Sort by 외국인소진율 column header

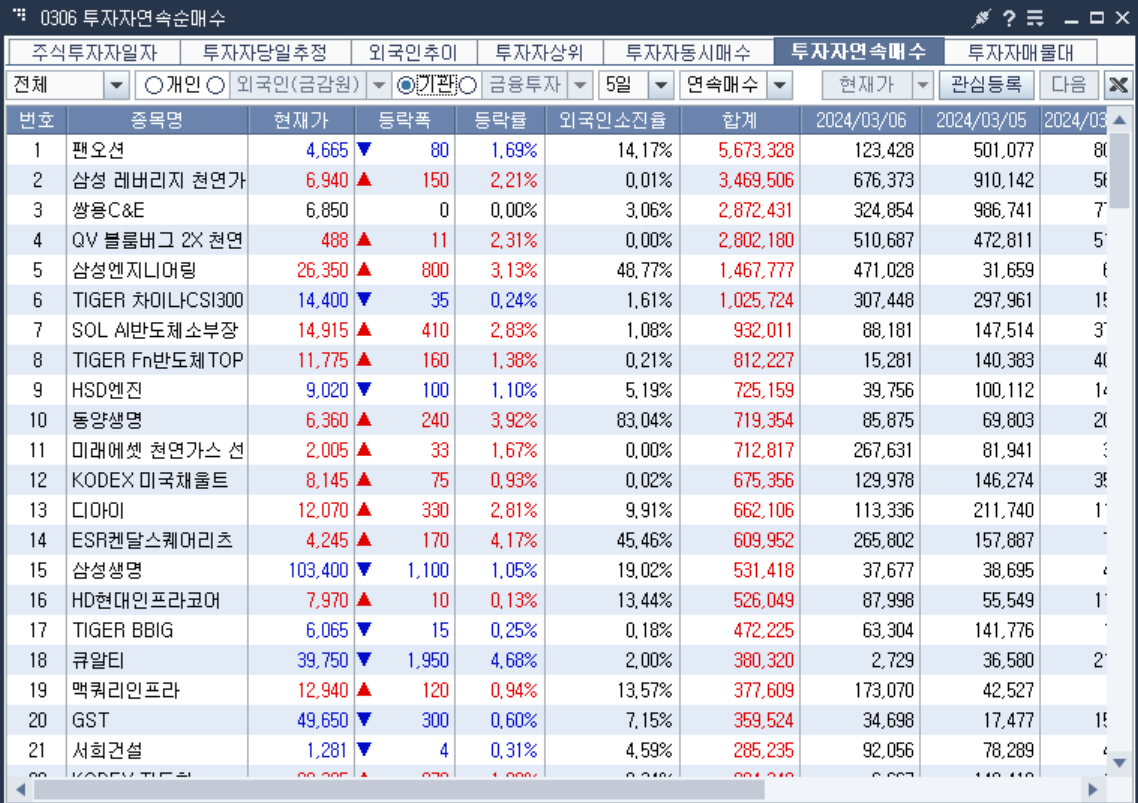click(x=613, y=121)
